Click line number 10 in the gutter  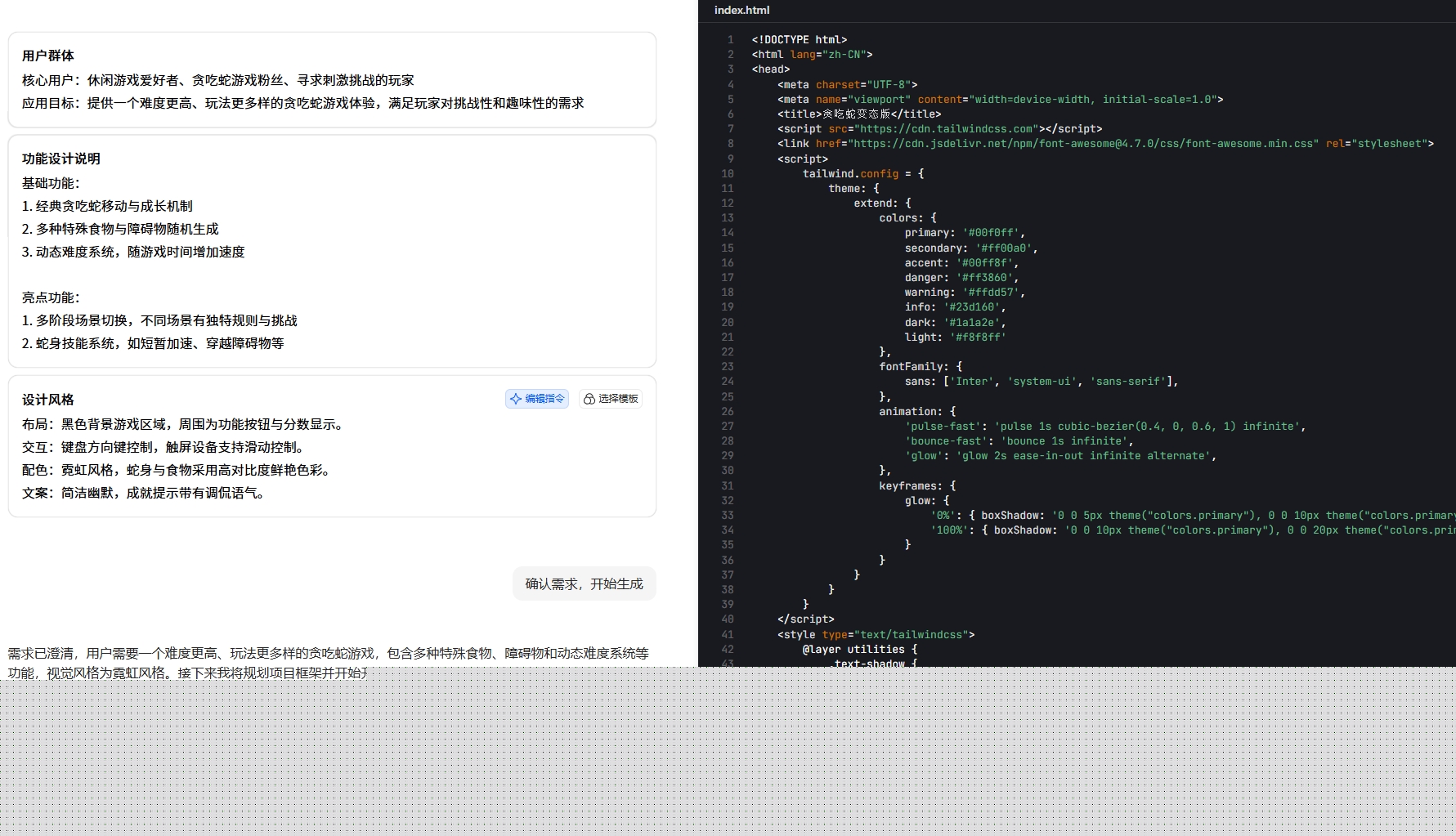(727, 173)
